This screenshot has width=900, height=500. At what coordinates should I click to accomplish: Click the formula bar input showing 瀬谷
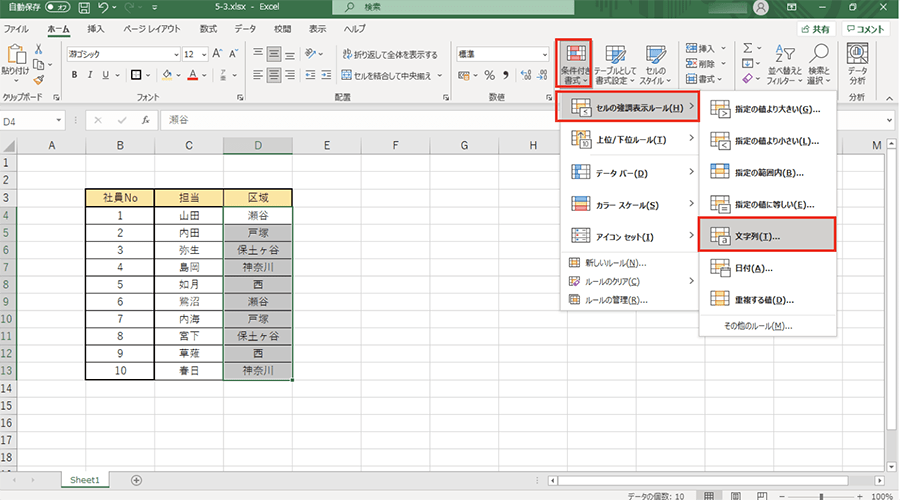(x=500, y=120)
